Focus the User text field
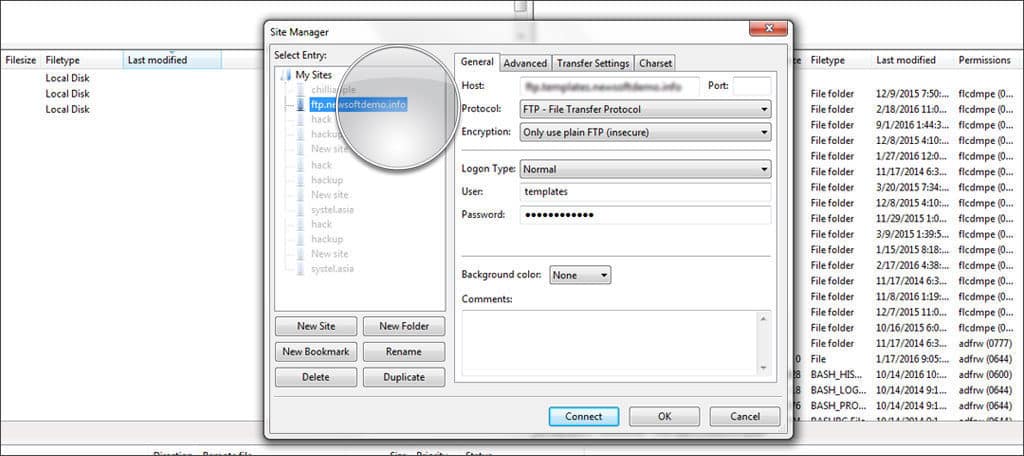This screenshot has width=1024, height=456. (645, 190)
